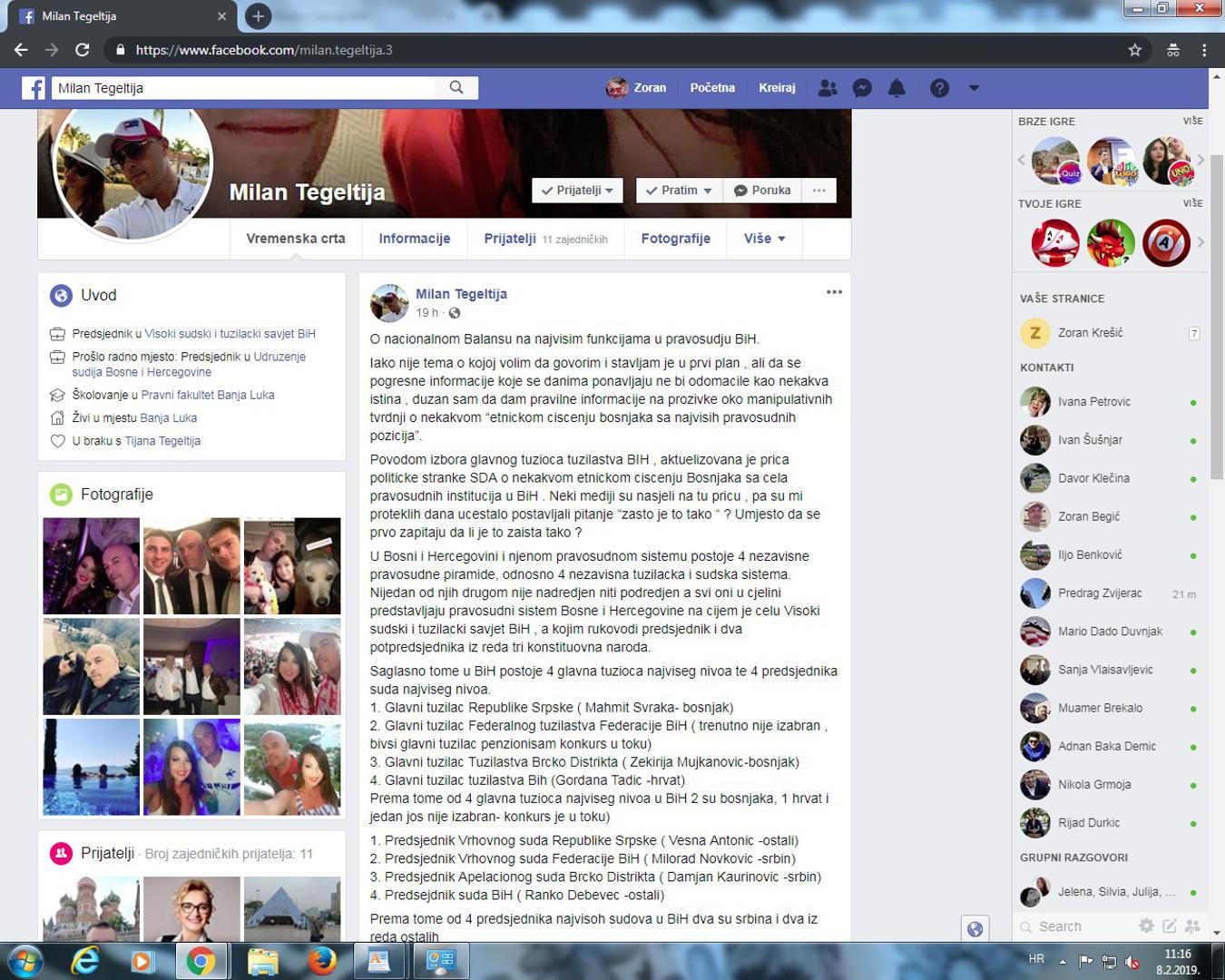Click the search magnifier button
Screen dimensions: 1225x980
coord(456,88)
